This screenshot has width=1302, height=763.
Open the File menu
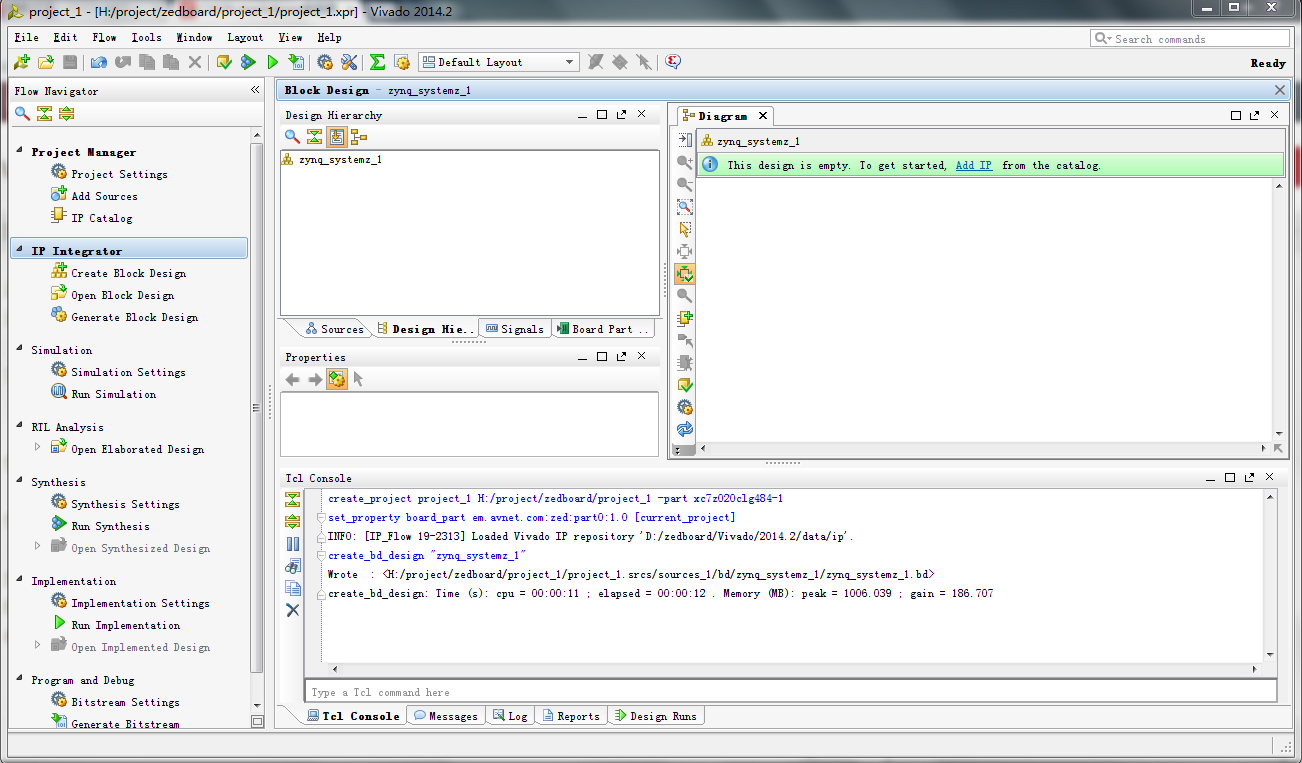(x=26, y=37)
